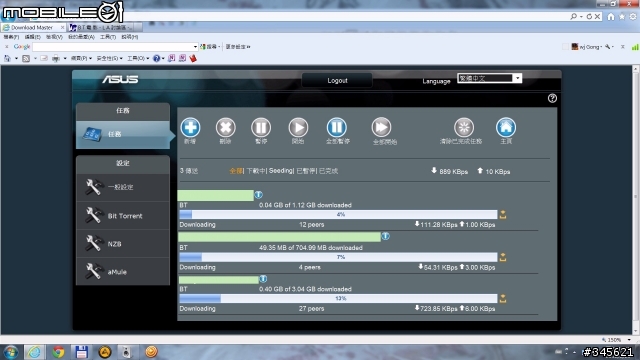Screen dimensions: 640x360
Task: Click the blue help icon in command bar
Action: [156, 58]
